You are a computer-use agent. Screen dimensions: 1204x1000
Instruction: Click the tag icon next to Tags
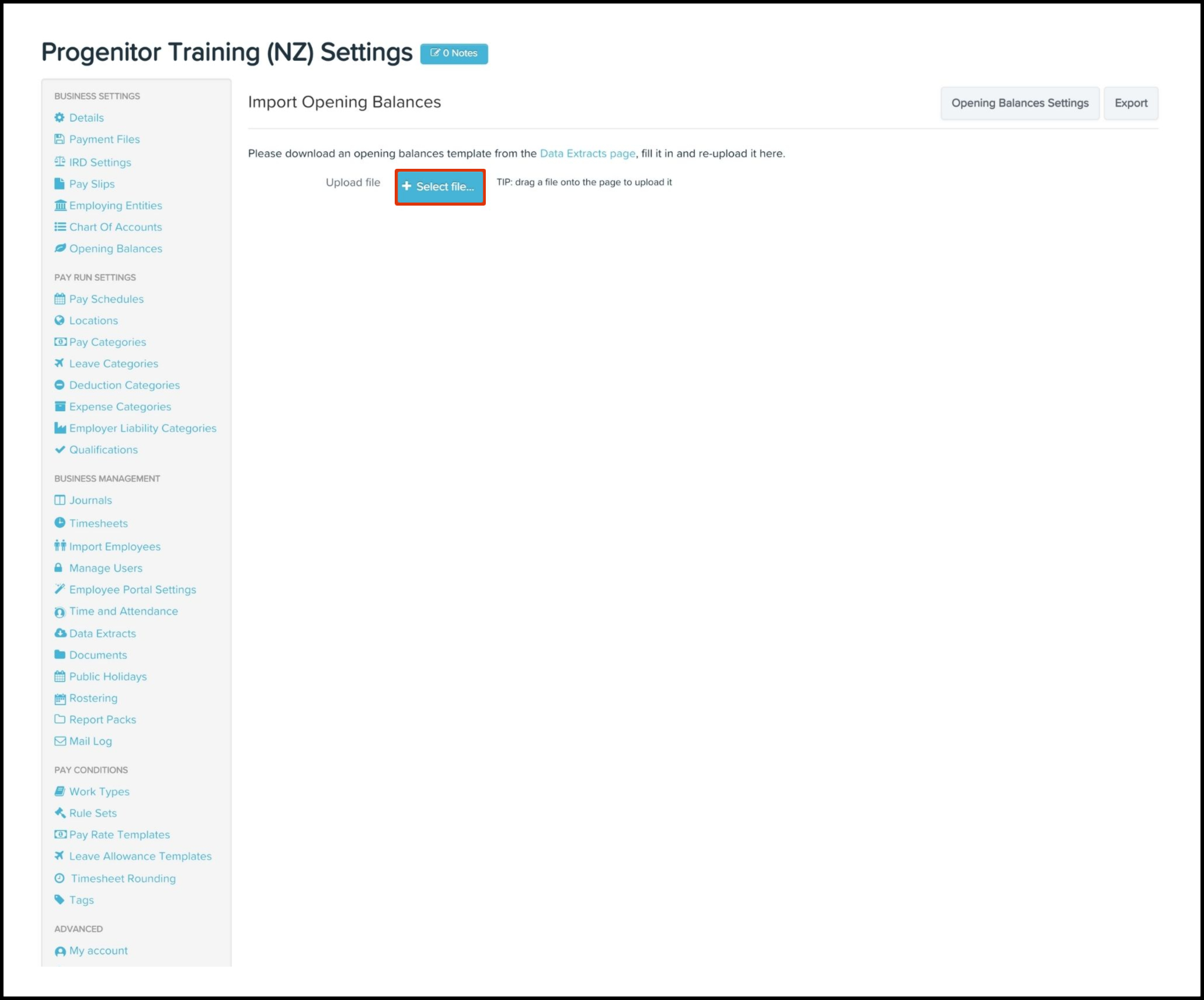tap(59, 900)
